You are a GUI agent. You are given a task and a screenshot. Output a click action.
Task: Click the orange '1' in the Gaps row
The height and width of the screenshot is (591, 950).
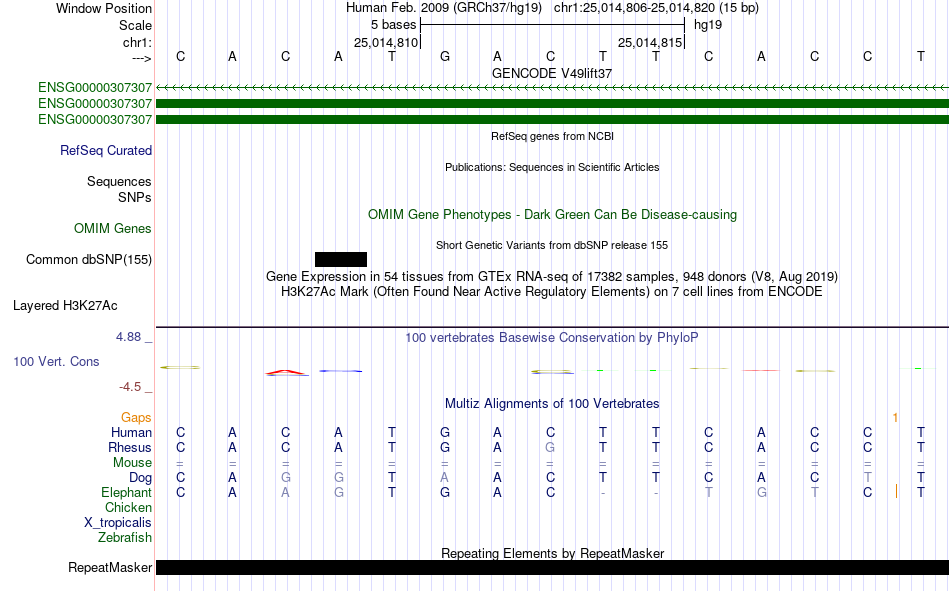895,418
